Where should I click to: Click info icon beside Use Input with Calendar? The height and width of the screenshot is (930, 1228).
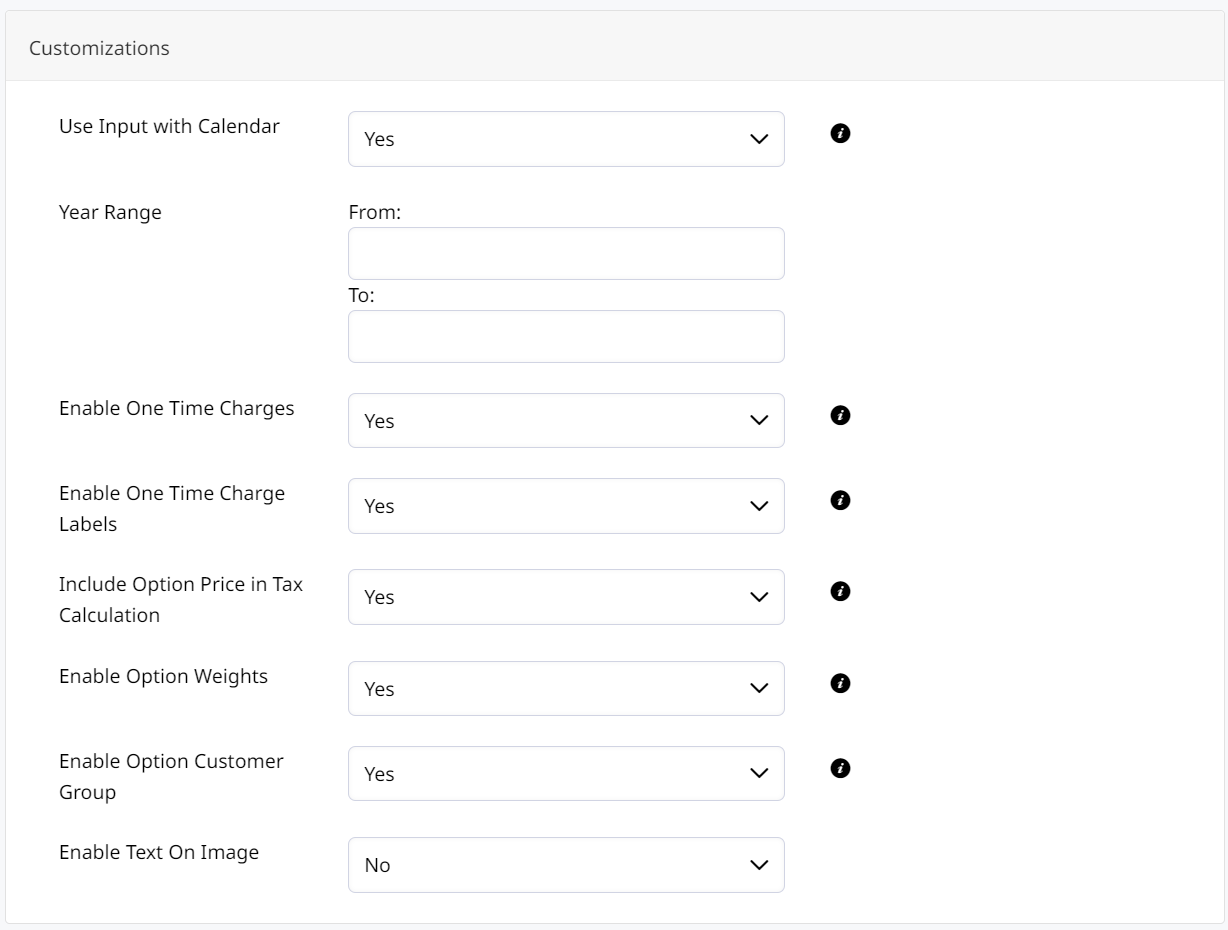pyautogui.click(x=841, y=133)
